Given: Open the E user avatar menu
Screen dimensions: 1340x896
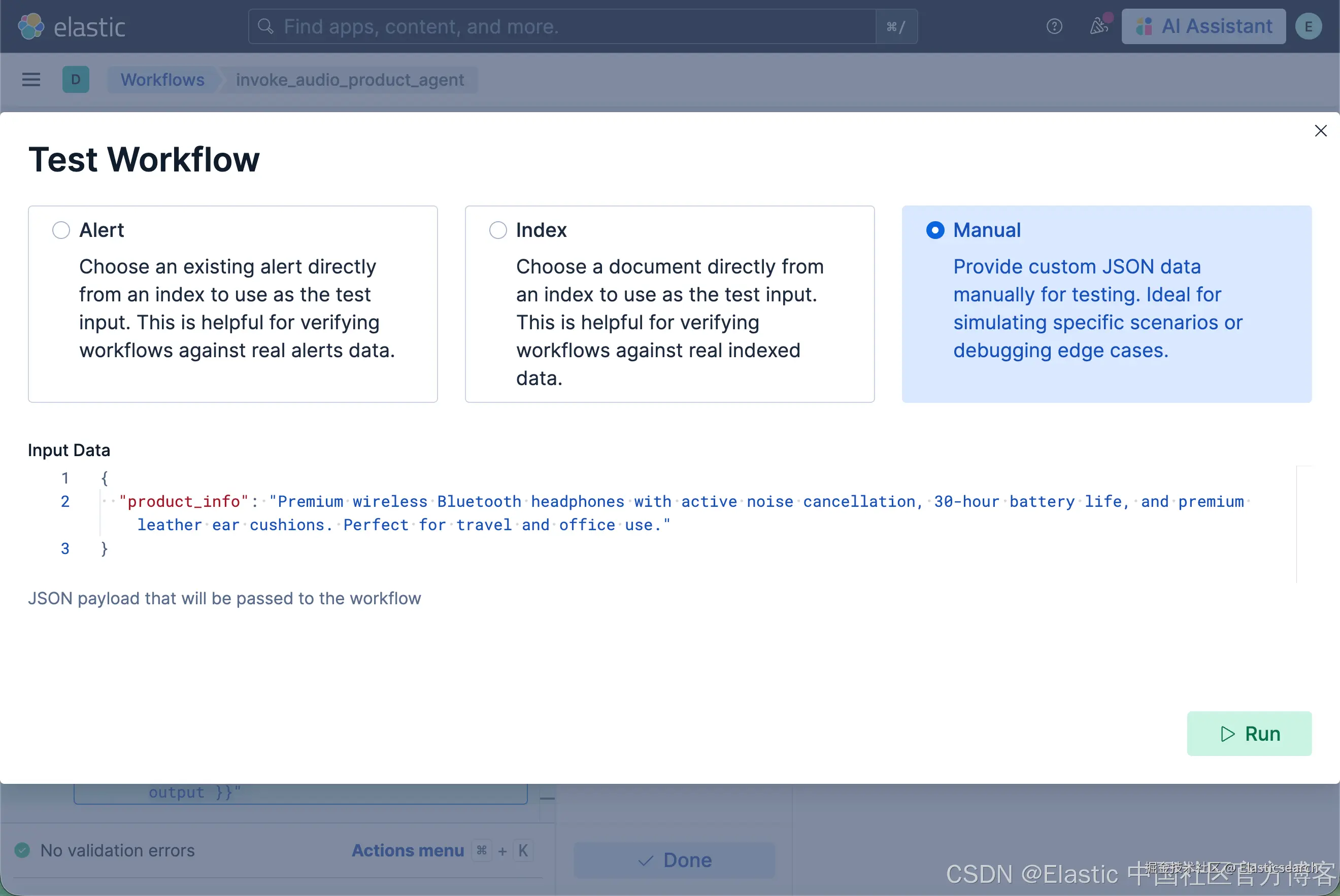Looking at the screenshot, I should [1308, 26].
